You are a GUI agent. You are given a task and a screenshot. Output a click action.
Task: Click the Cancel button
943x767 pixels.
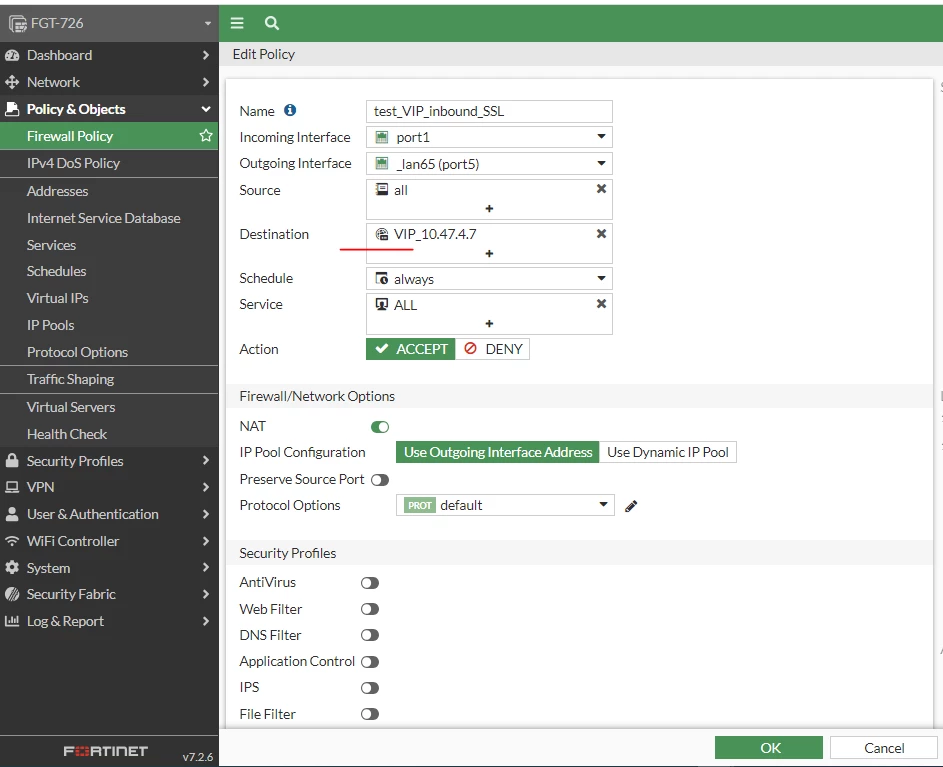(884, 748)
